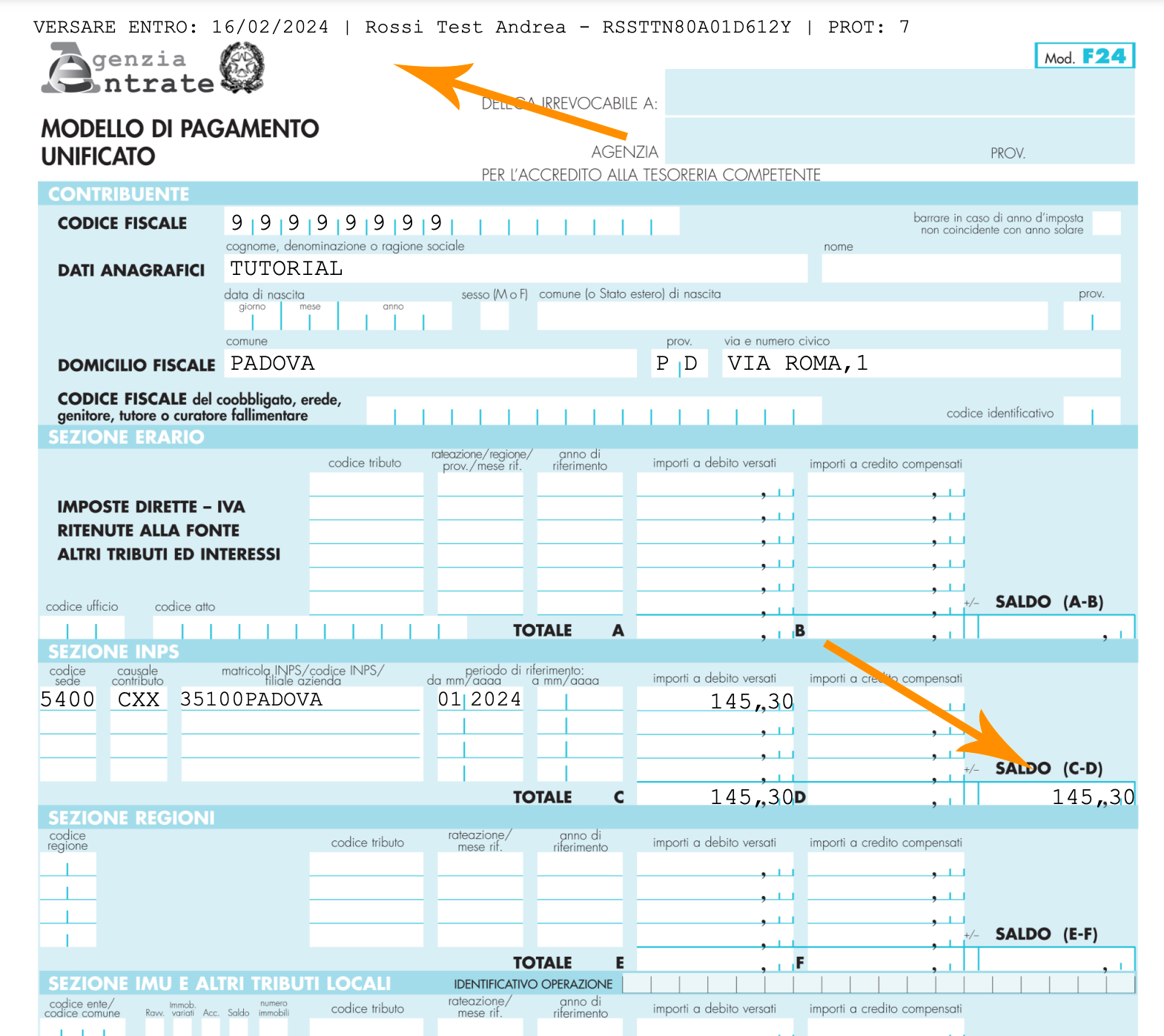Click the prov. field showing PD

[x=677, y=364]
